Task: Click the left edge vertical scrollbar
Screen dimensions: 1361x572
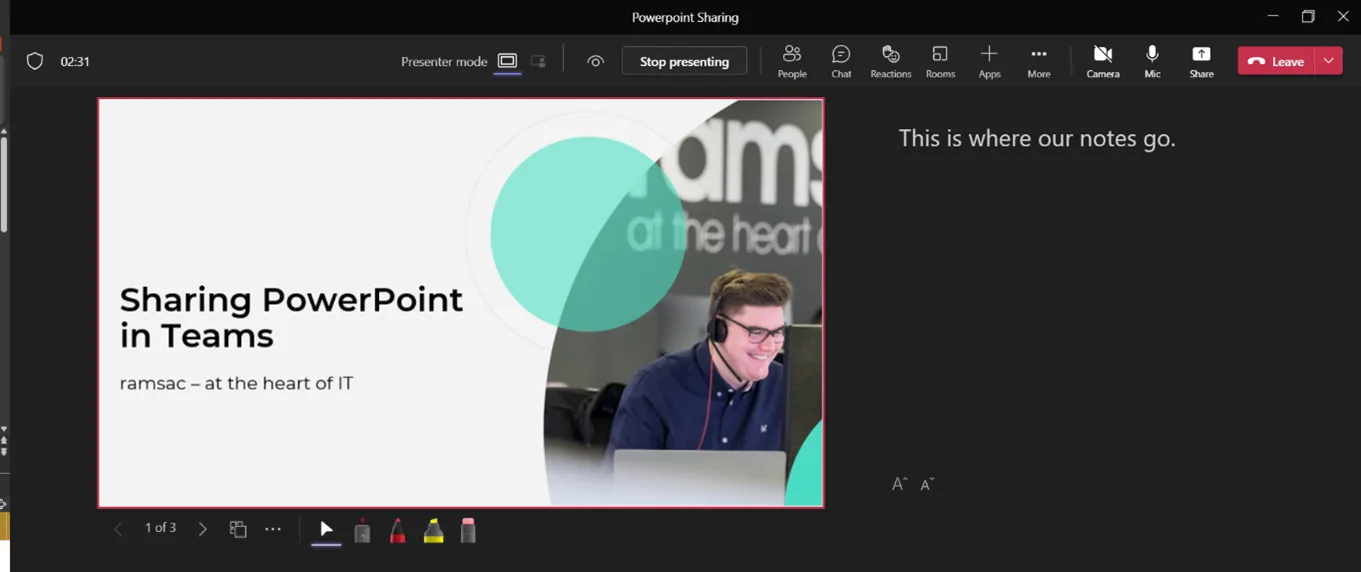Action: click(x=4, y=185)
